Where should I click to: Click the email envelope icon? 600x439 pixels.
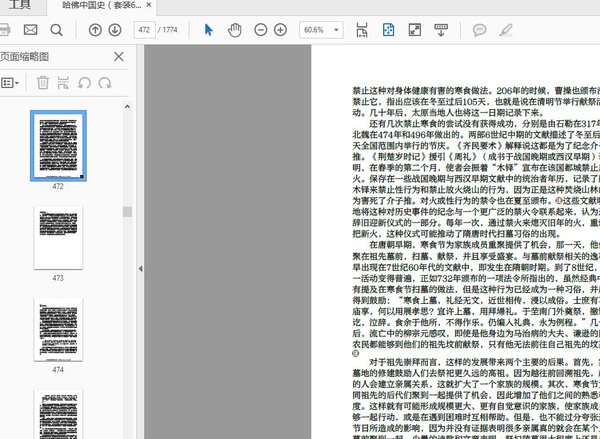pyautogui.click(x=31, y=30)
